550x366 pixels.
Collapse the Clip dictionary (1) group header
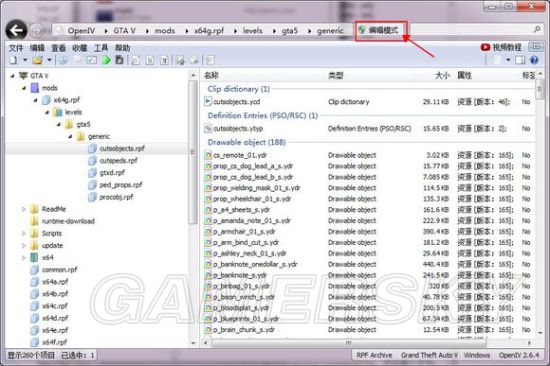tap(239, 89)
